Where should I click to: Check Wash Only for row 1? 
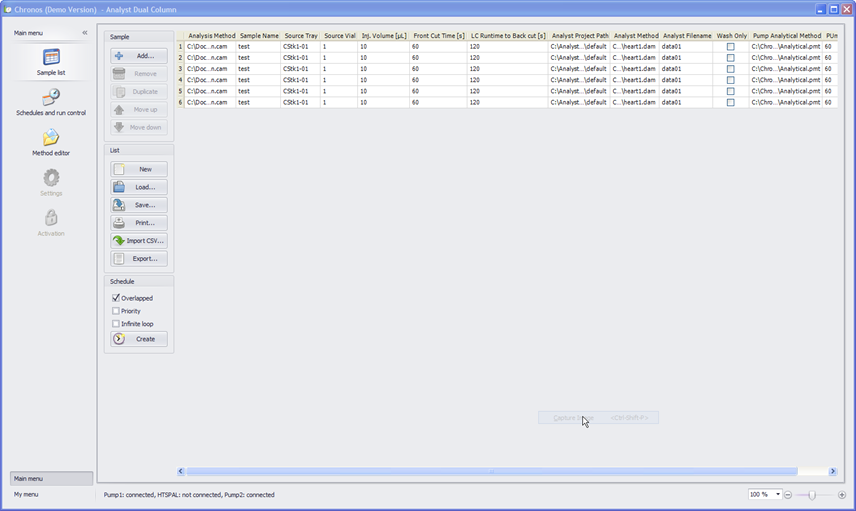point(730,47)
